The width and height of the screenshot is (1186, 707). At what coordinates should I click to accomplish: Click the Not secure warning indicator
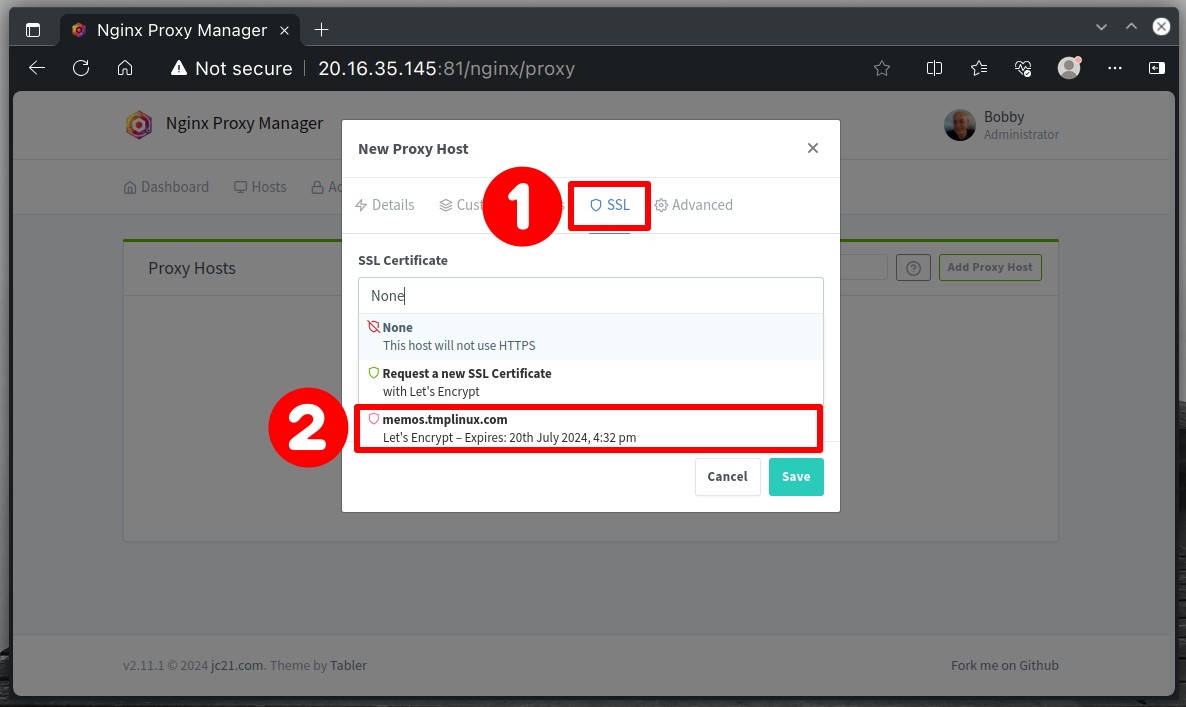231,68
